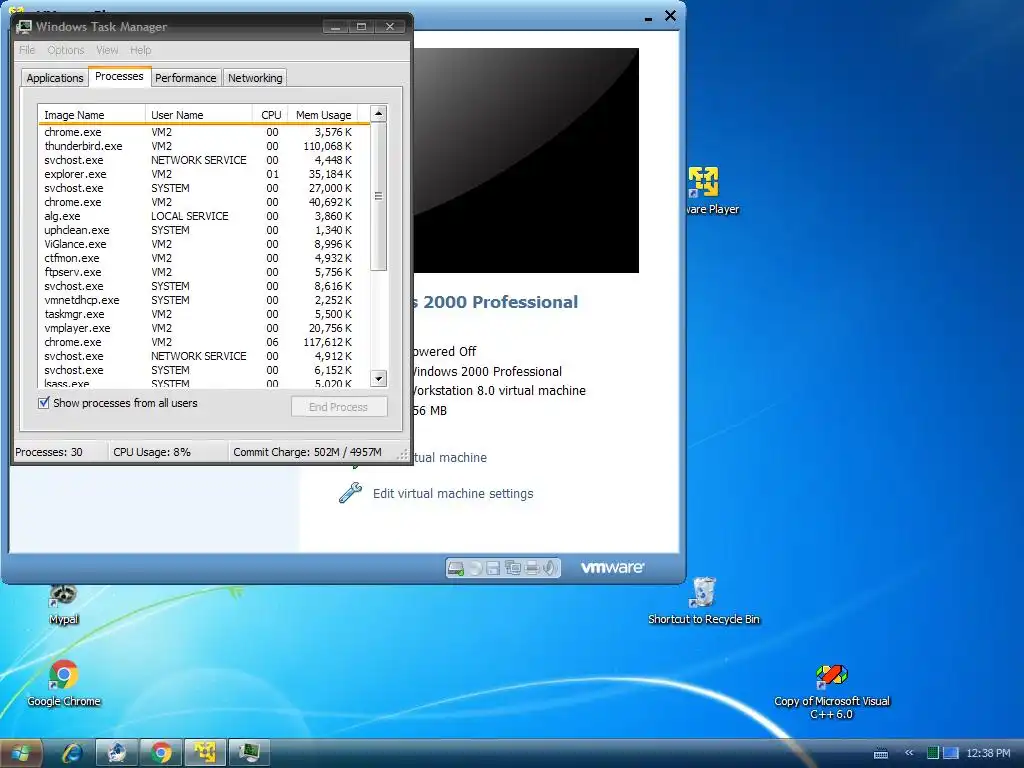Open the File menu in Task Manager
This screenshot has width=1024, height=768.
coord(27,50)
